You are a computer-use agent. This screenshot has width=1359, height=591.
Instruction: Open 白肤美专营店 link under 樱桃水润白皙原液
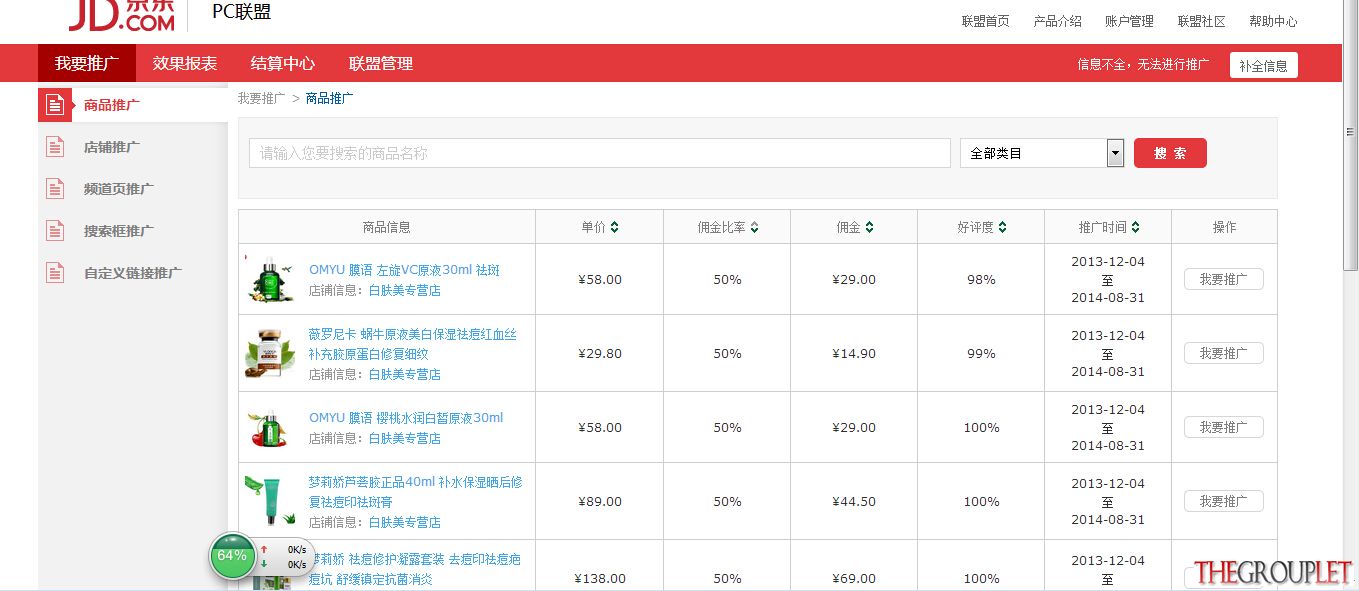405,438
